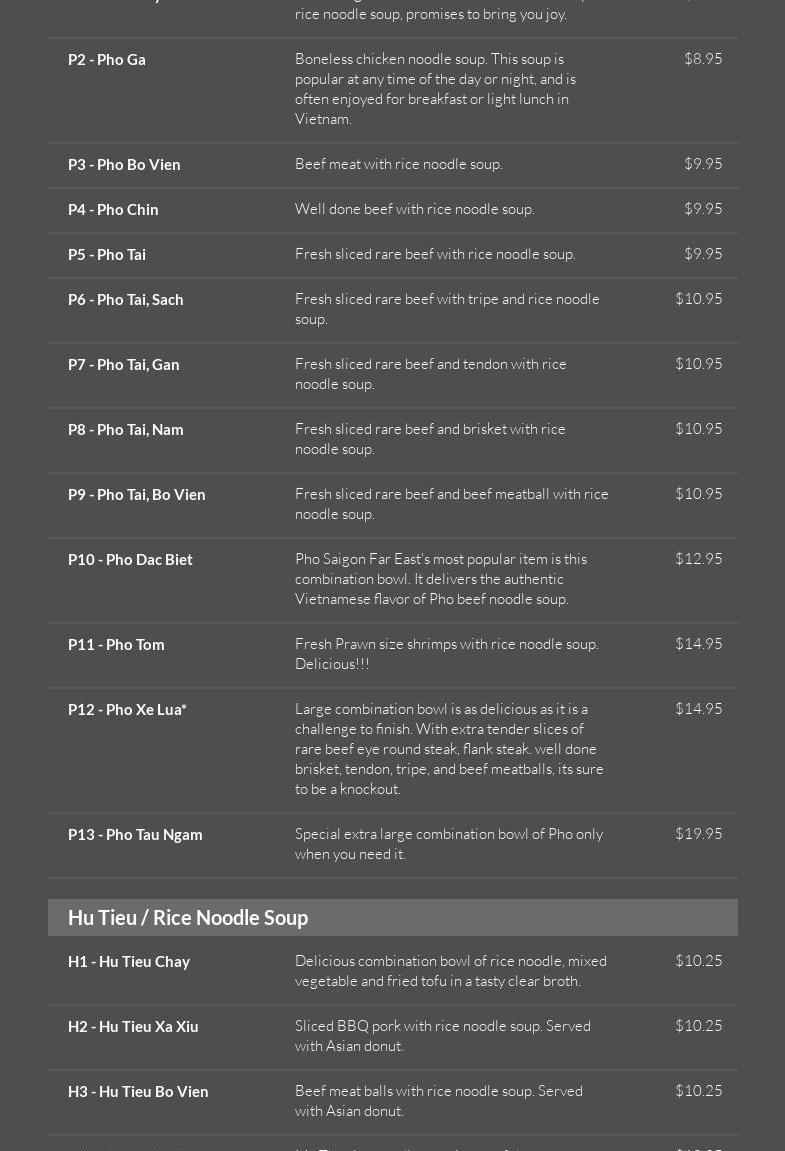Click the P5 - Pho Tai menu item
Screen dimensions: 785x1151
tap(107, 255)
